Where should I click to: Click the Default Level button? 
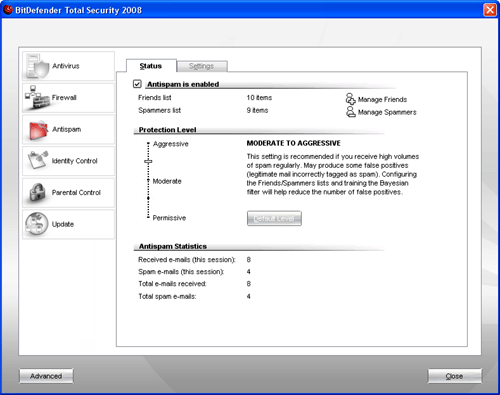pyautogui.click(x=274, y=218)
